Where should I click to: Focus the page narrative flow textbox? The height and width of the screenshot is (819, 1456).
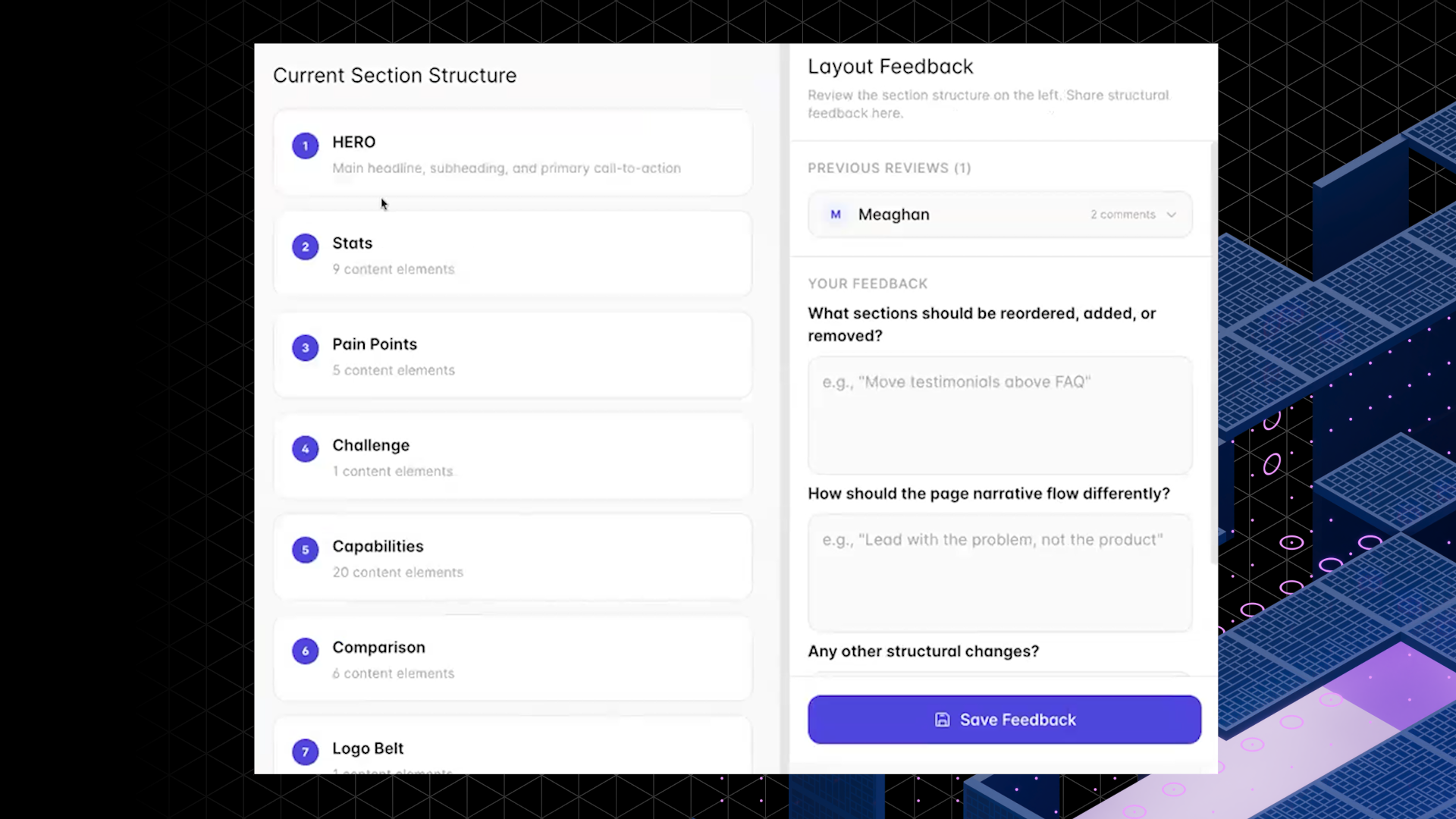click(x=999, y=573)
